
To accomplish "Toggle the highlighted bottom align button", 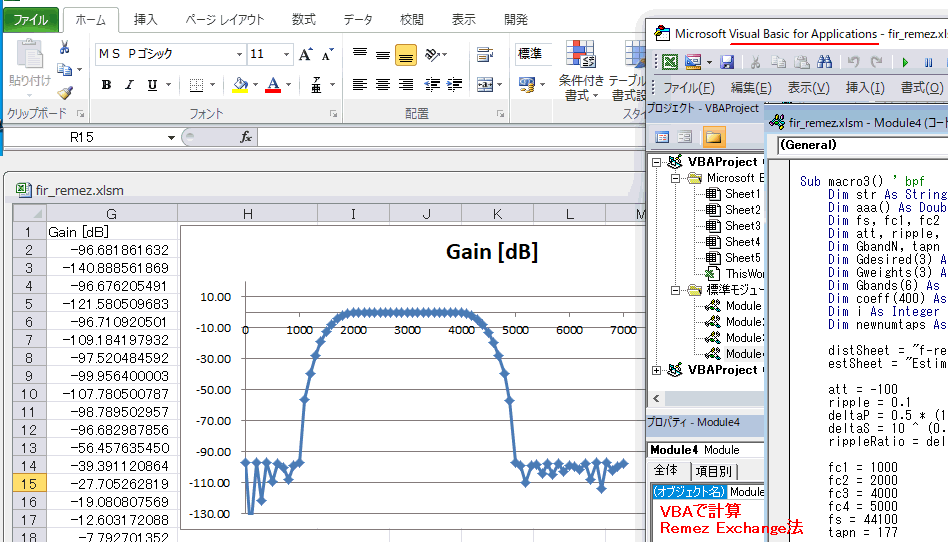I will tap(406, 55).
